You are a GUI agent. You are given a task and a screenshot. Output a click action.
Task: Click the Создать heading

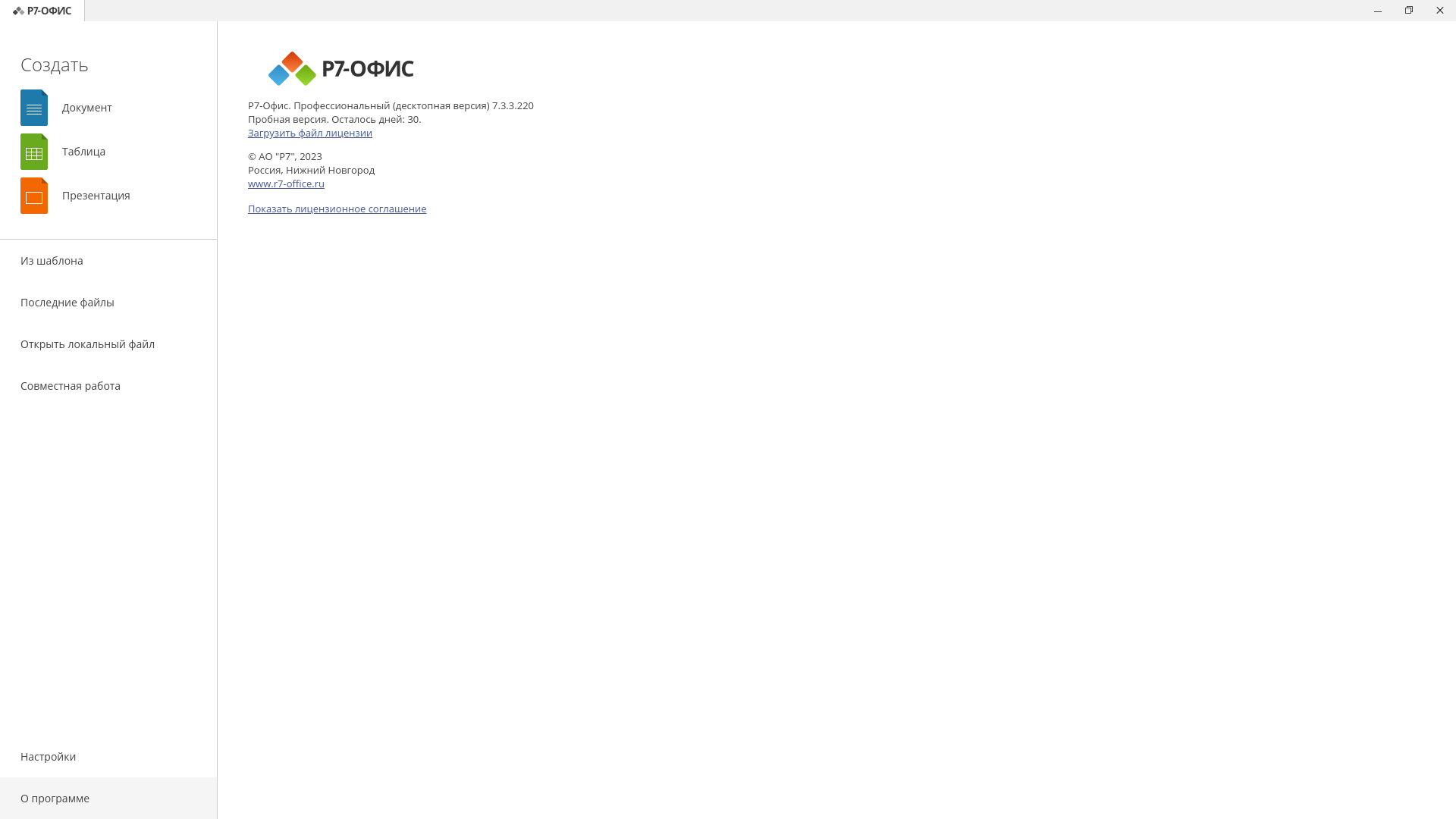(55, 64)
